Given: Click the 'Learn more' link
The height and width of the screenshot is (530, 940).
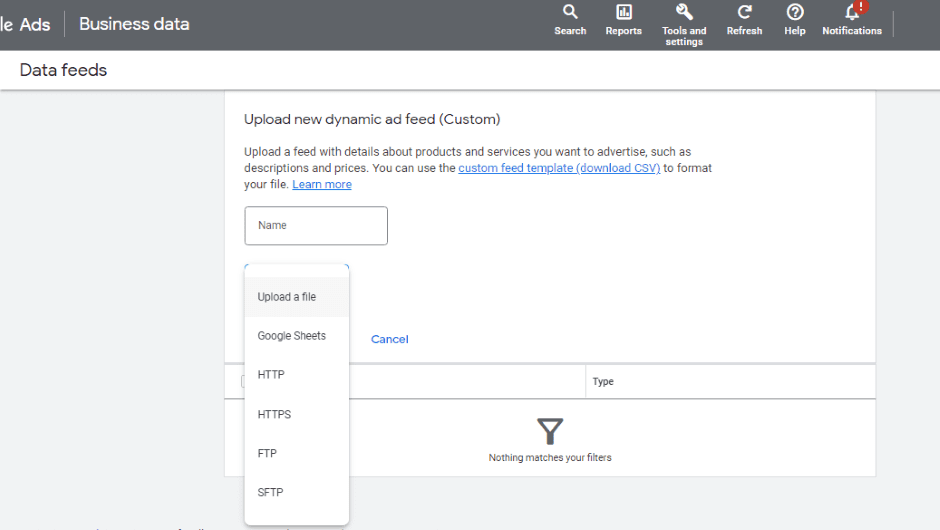Looking at the screenshot, I should [322, 185].
